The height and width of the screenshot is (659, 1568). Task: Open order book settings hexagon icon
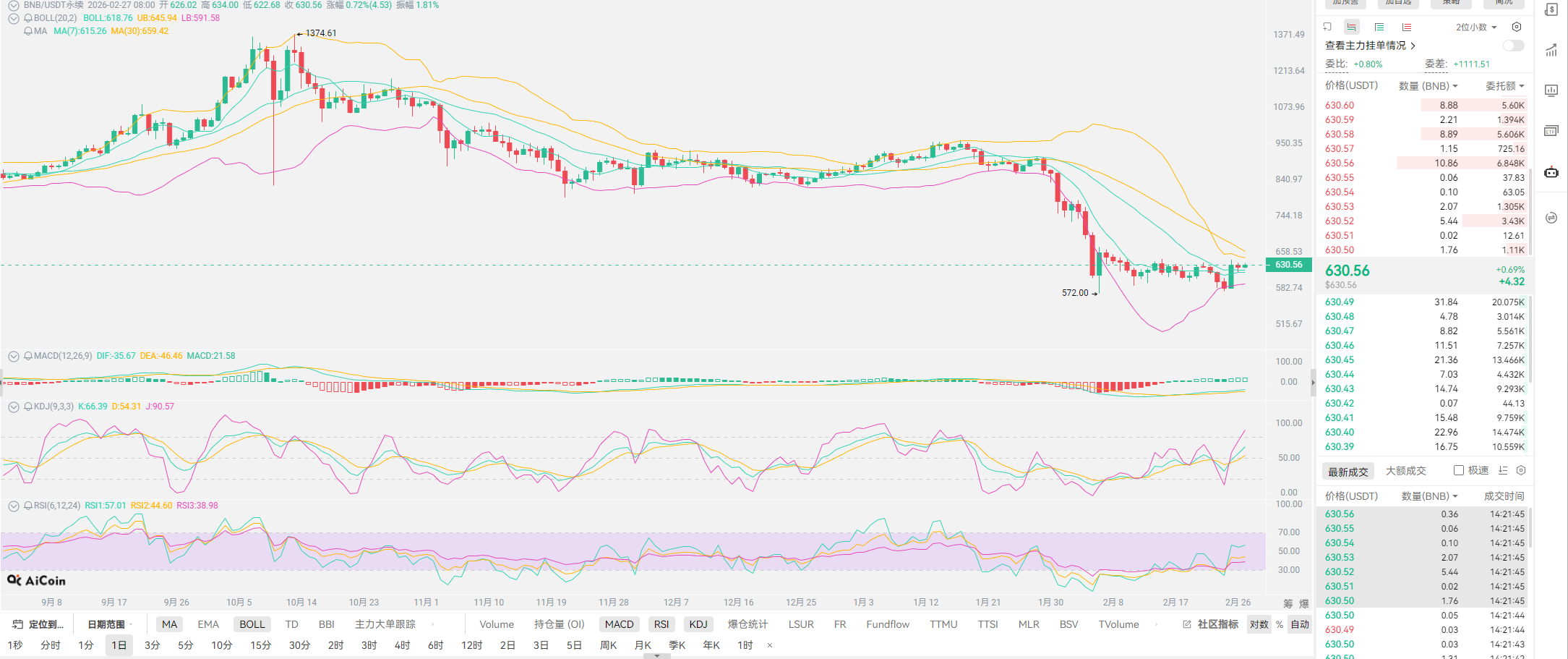coord(1517,27)
